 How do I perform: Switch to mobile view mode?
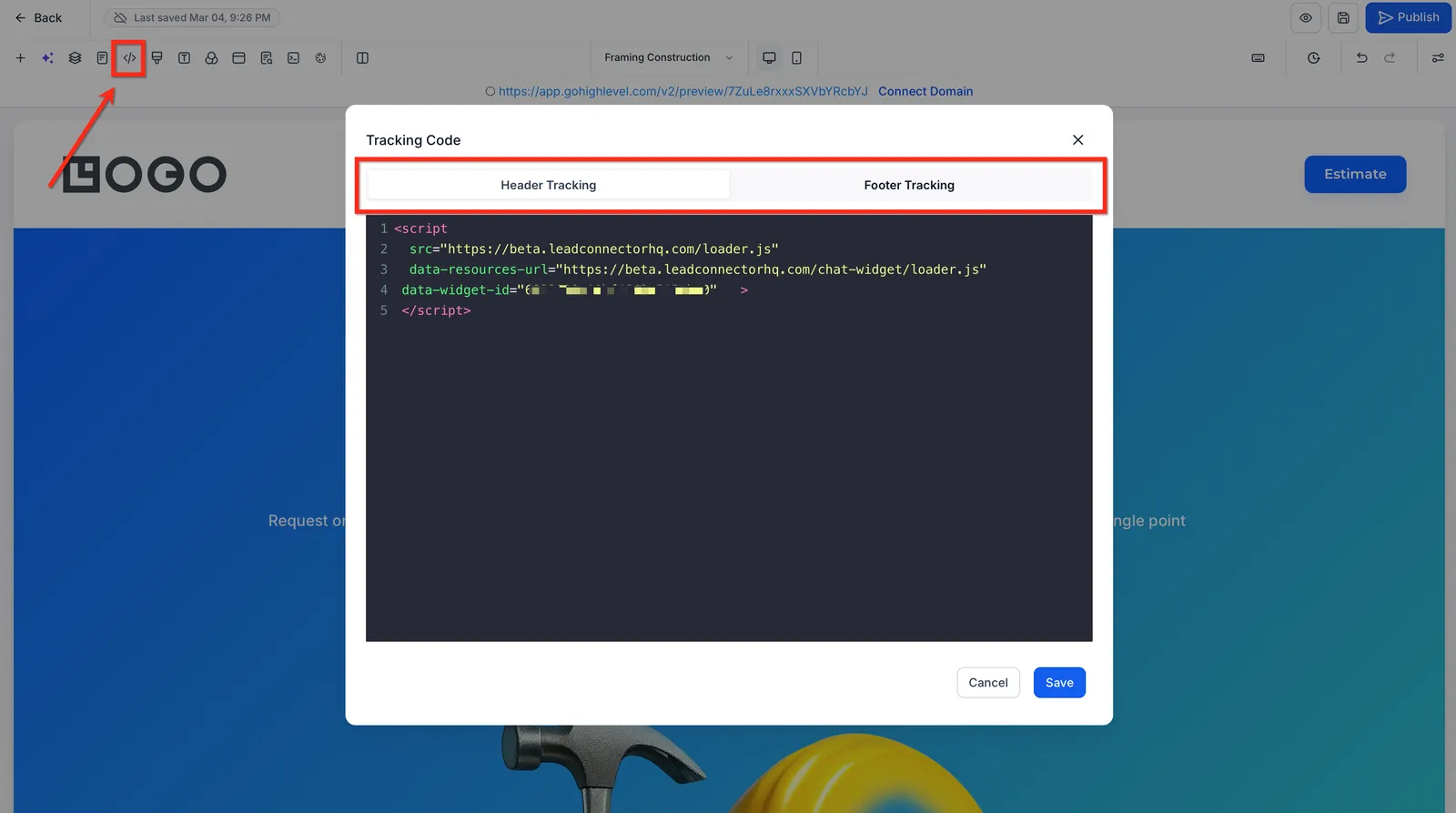click(796, 57)
